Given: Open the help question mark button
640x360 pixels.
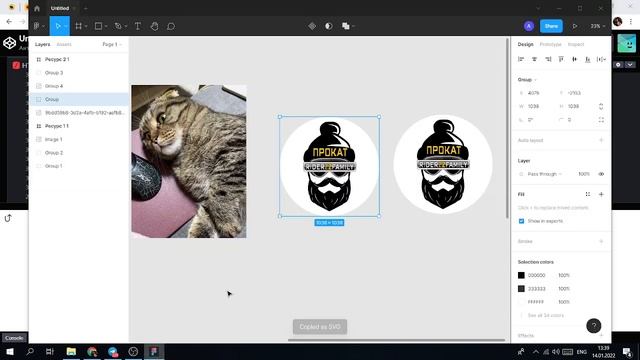Looking at the screenshot, I should coord(593,326).
